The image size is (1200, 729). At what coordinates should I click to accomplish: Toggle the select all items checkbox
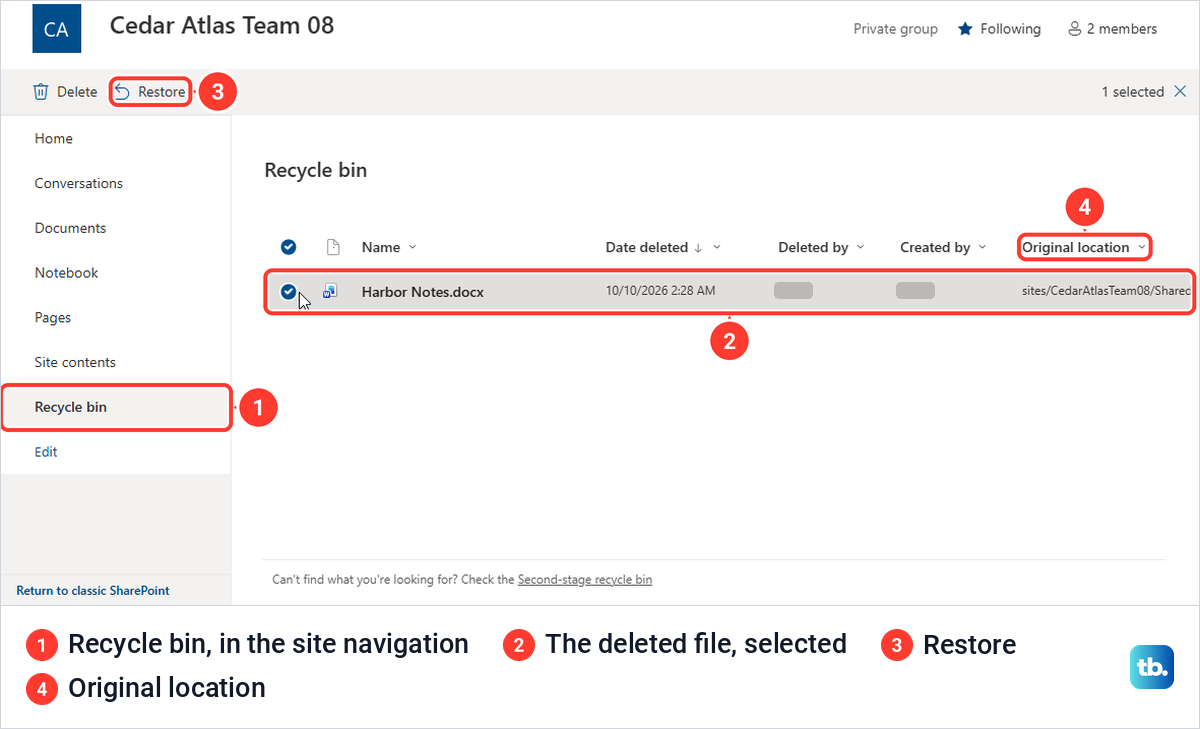pyautogui.click(x=288, y=247)
